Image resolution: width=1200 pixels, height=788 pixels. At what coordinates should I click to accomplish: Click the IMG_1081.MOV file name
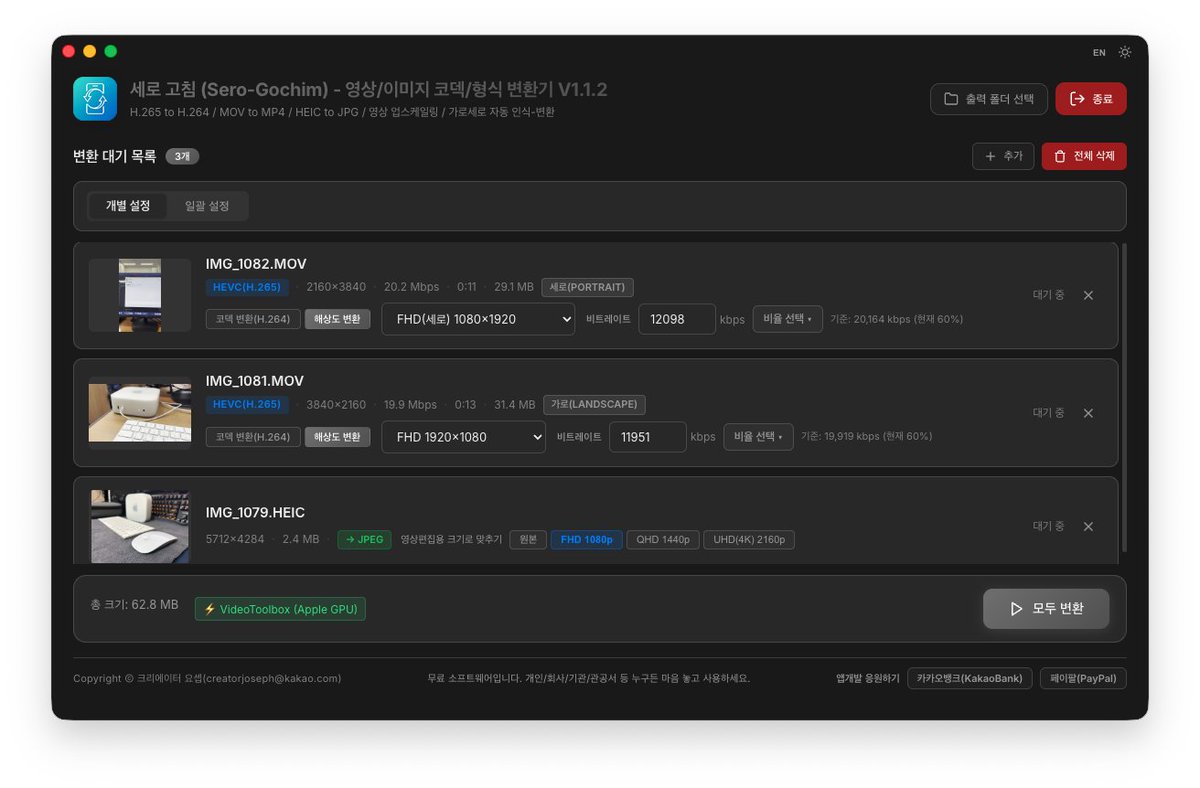point(255,381)
